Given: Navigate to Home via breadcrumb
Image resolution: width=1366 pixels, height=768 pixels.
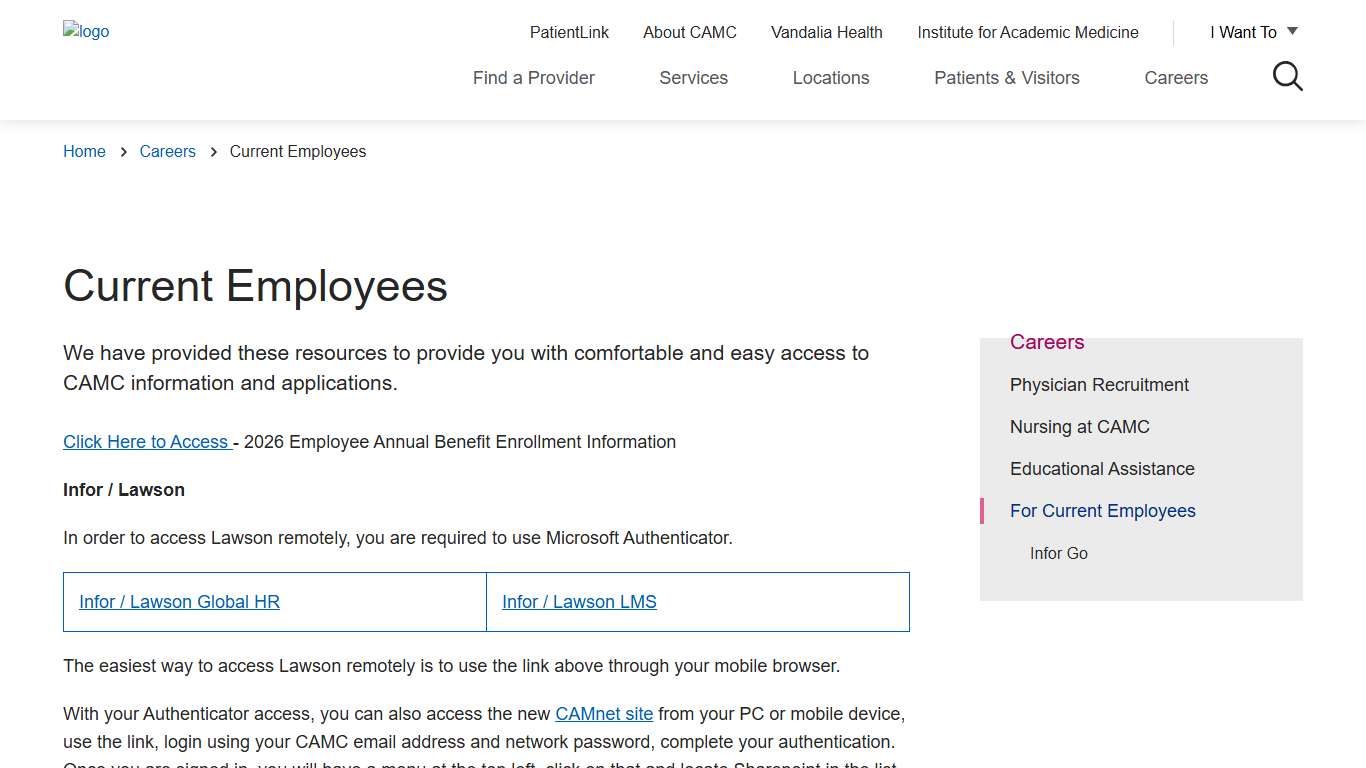Looking at the screenshot, I should click(x=84, y=151).
